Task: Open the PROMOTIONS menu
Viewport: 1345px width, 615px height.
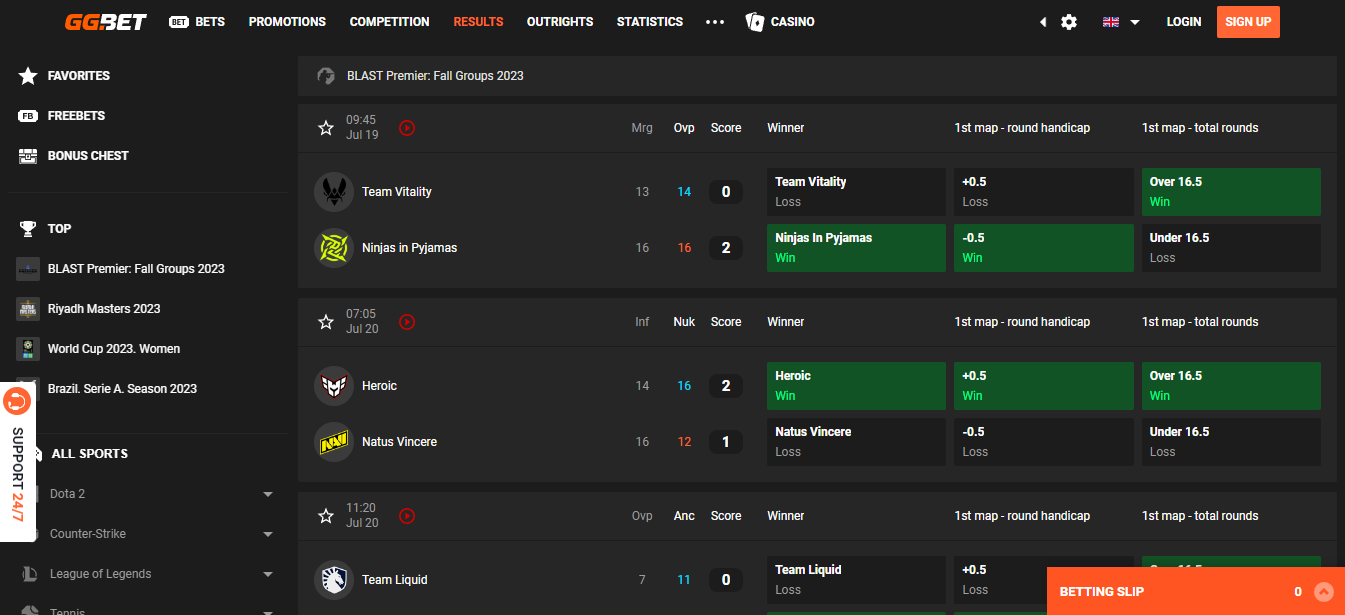Action: (x=287, y=22)
